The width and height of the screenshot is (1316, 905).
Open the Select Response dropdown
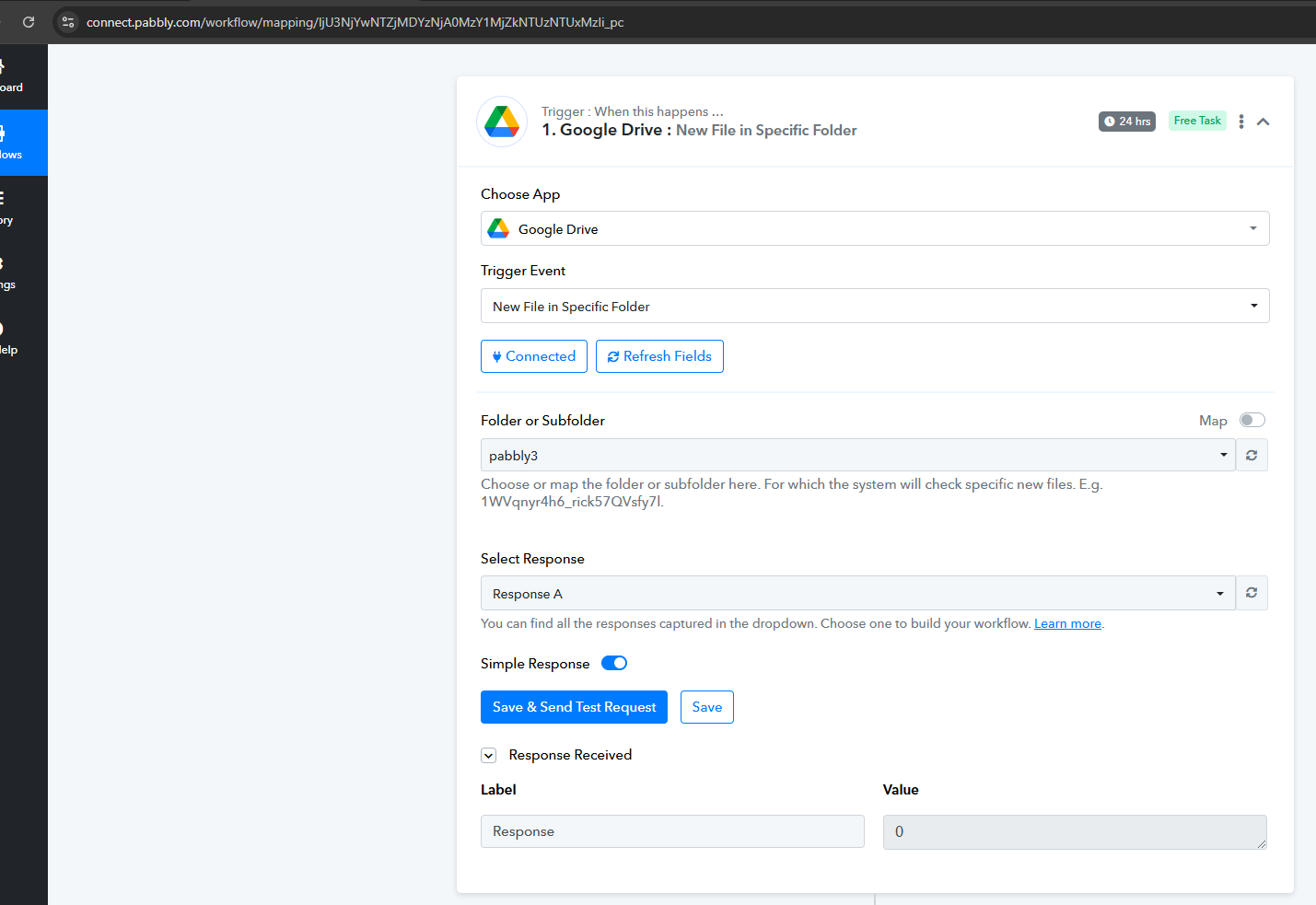coord(858,593)
